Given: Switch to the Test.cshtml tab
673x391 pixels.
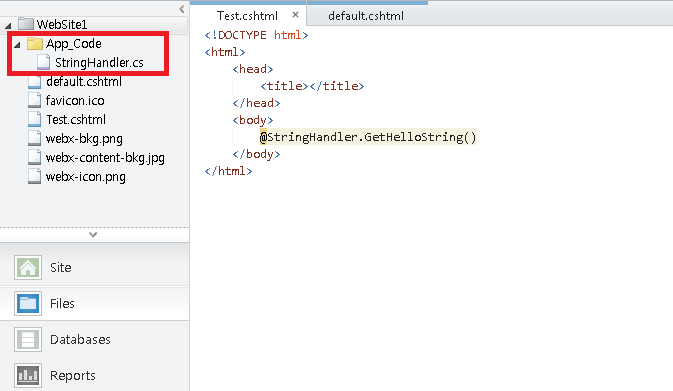Looking at the screenshot, I should (x=247, y=16).
